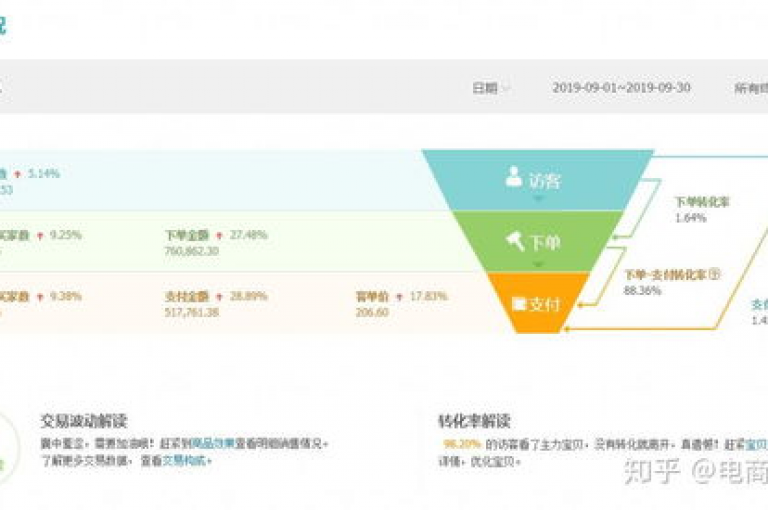Click the 支付 label in the funnel
Image resolution: width=768 pixels, height=510 pixels.
pyautogui.click(x=544, y=305)
